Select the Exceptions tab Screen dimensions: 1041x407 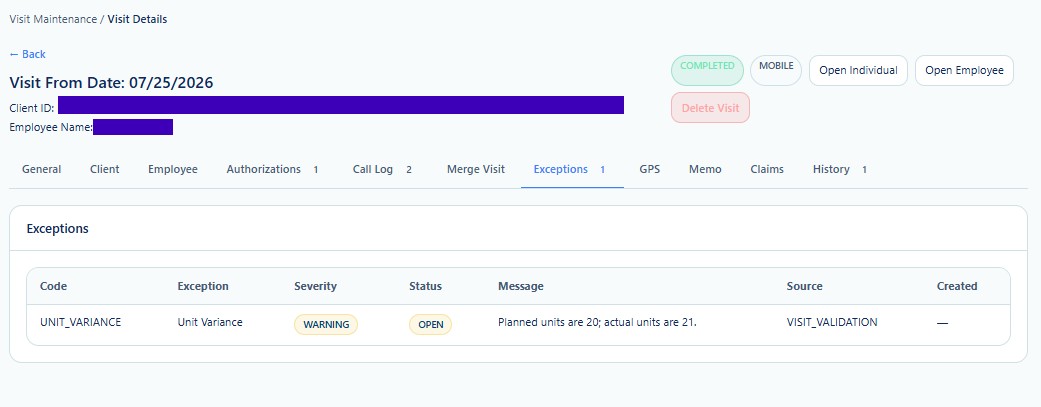(x=572, y=169)
